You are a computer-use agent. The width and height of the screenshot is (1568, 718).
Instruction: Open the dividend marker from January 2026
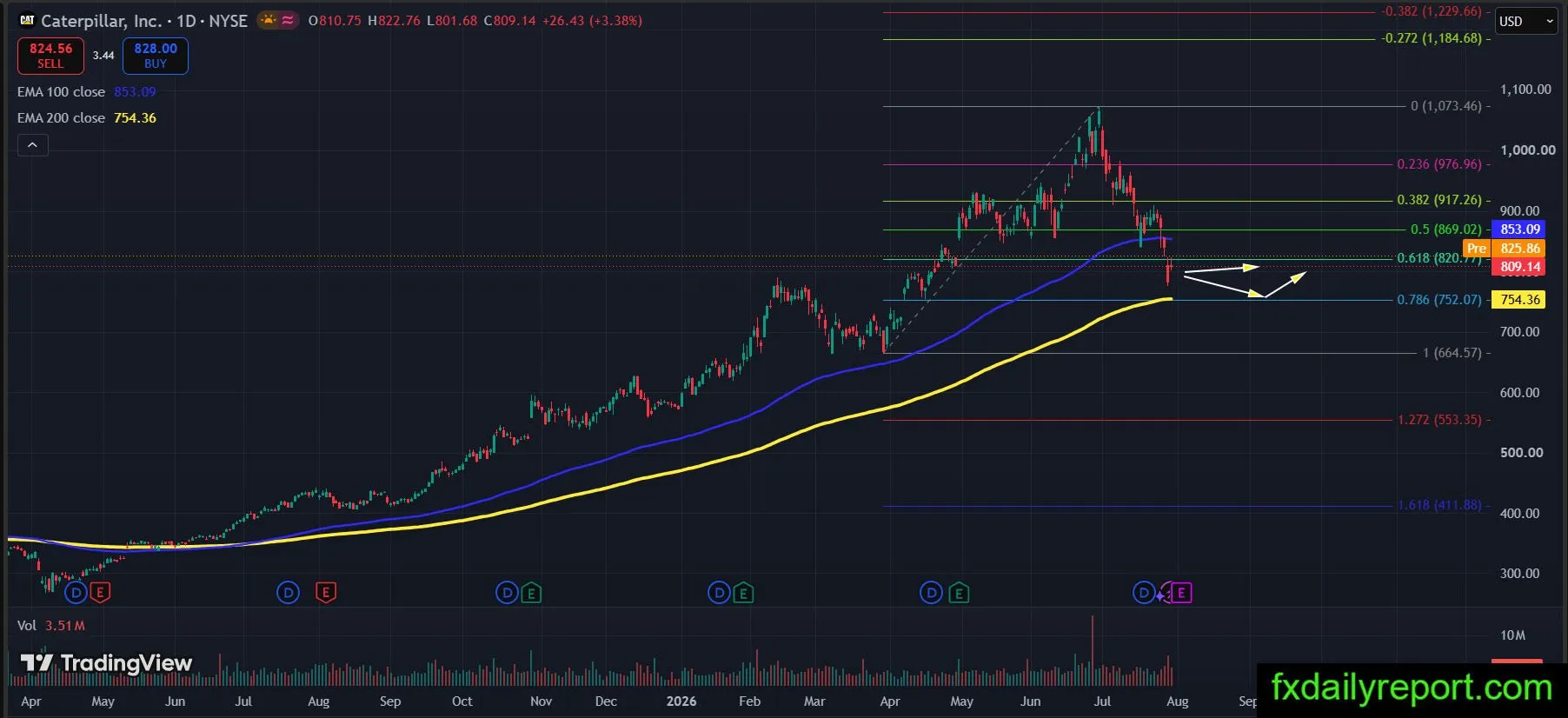point(719,593)
